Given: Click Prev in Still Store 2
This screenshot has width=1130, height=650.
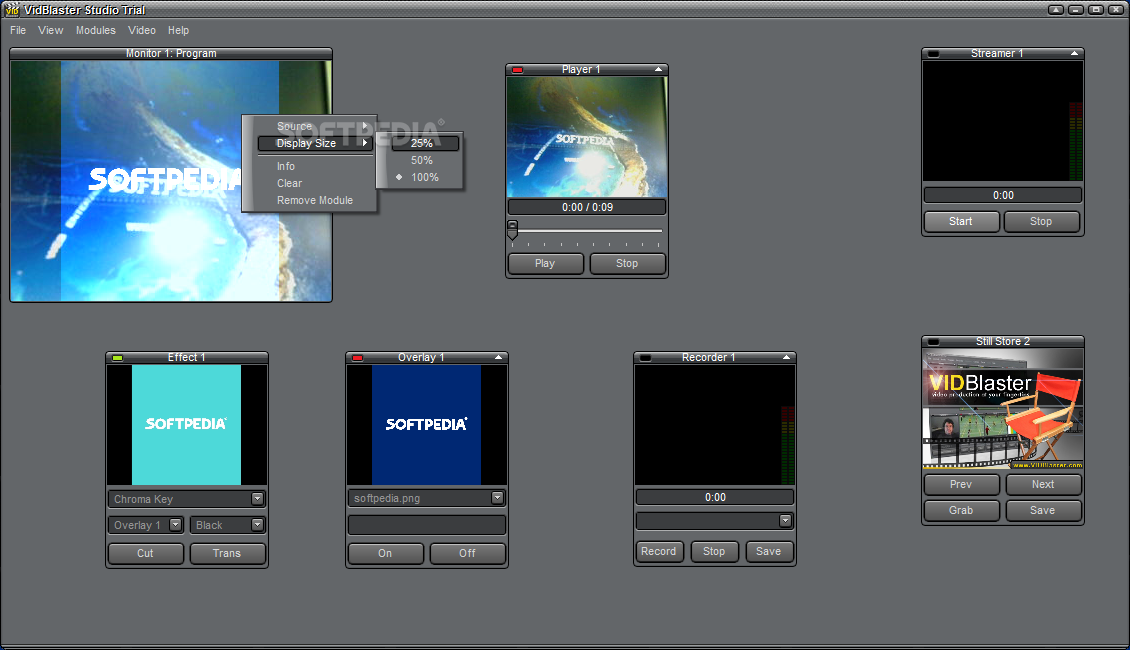Looking at the screenshot, I should coord(961,484).
